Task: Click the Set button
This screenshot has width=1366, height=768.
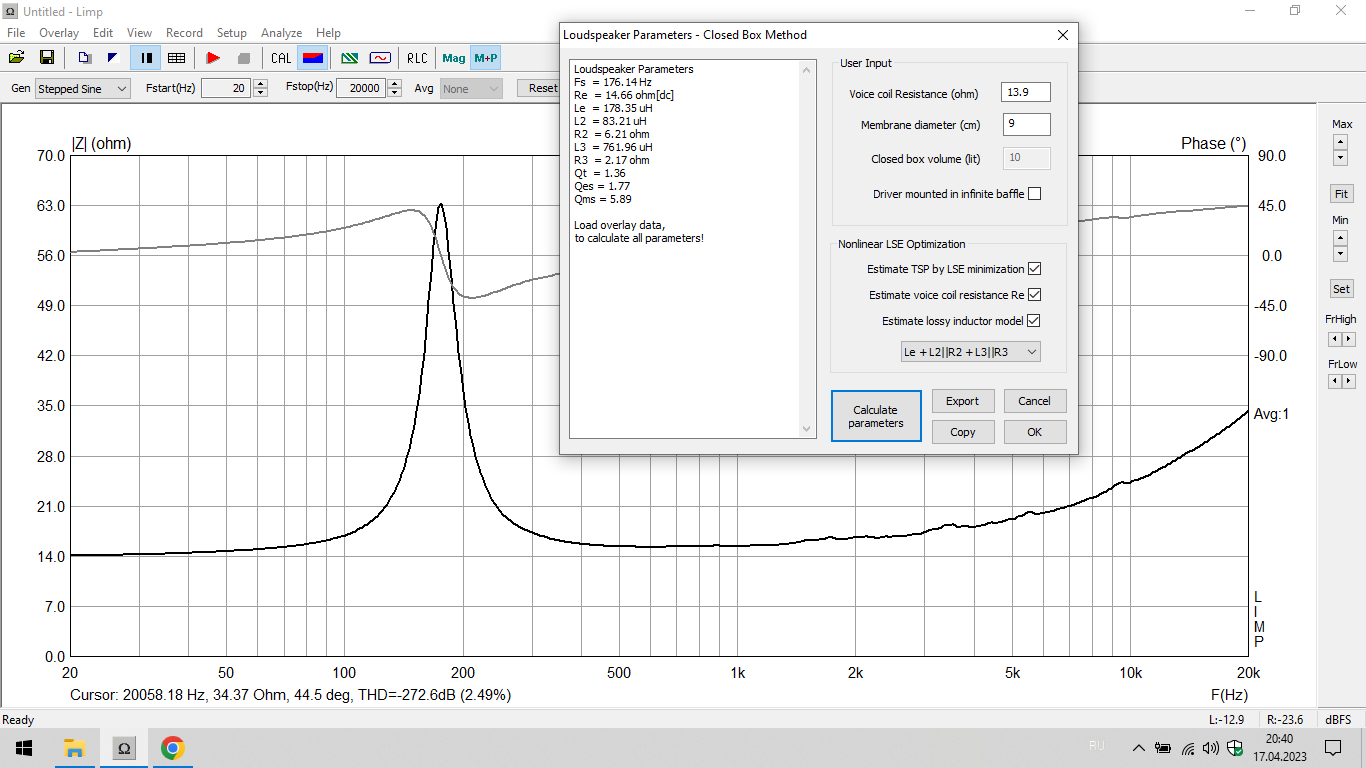Action: [1341, 289]
